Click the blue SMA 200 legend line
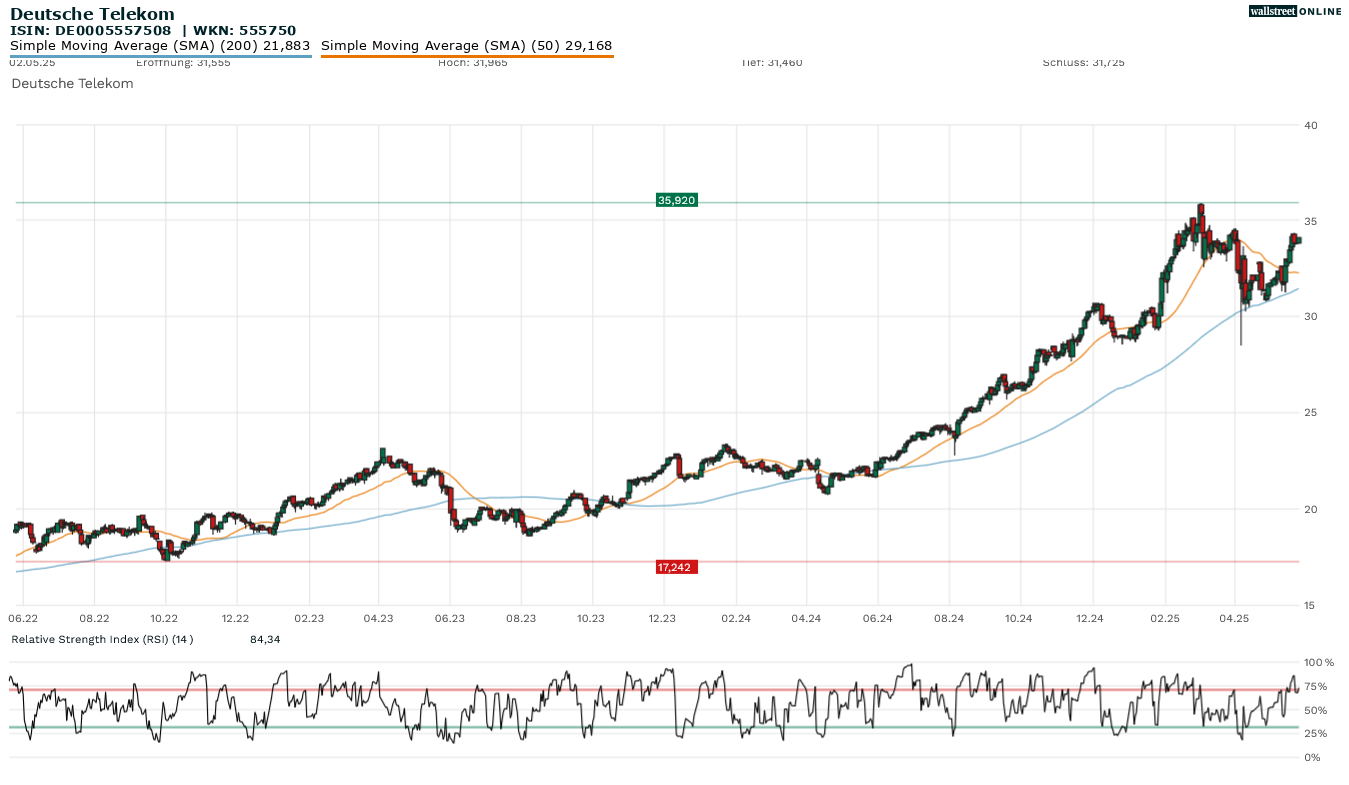1349x785 pixels. 160,56
